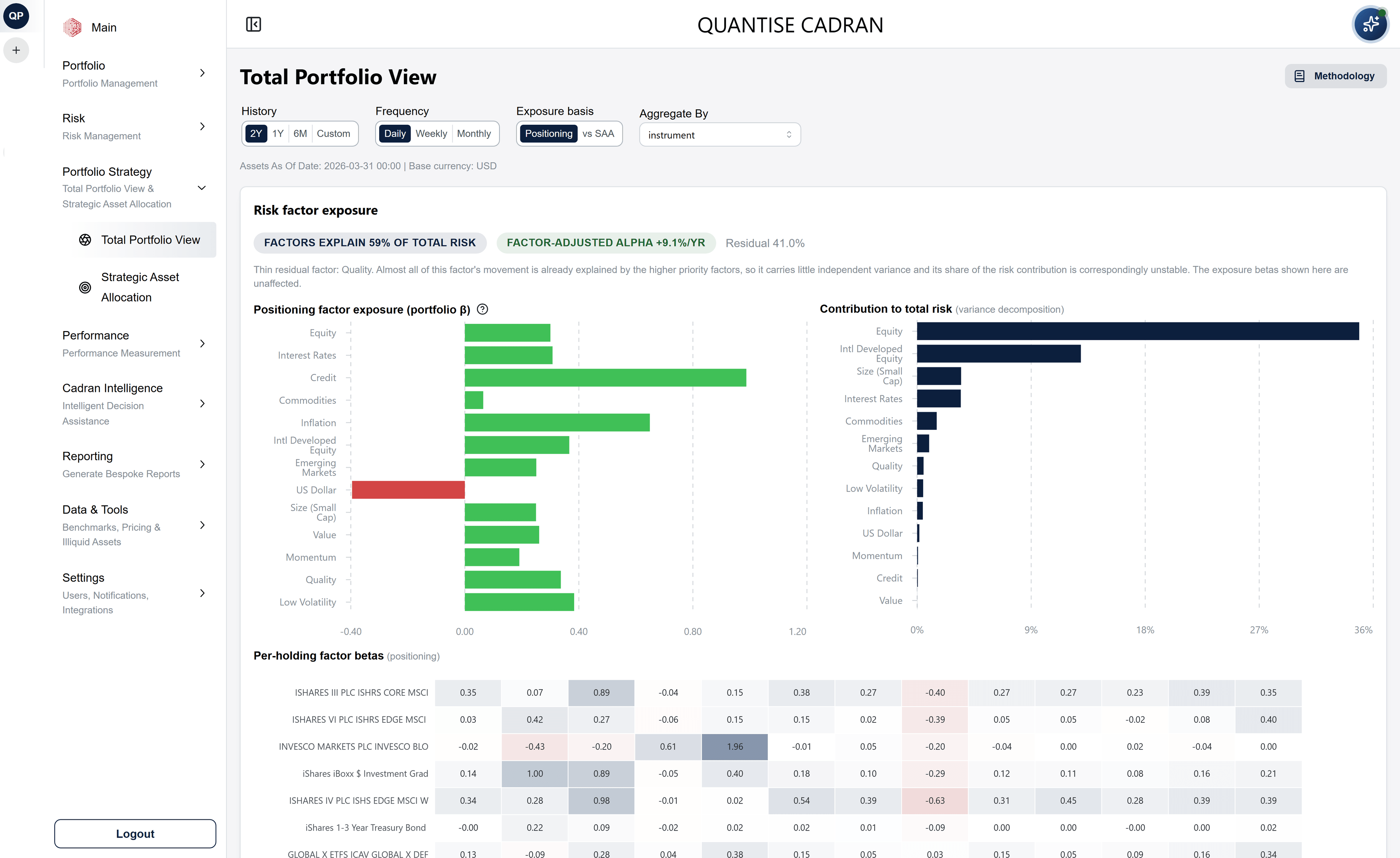The width and height of the screenshot is (1400, 858).
Task: Click the green Low Volatility exposure bar
Action: pyautogui.click(x=519, y=602)
